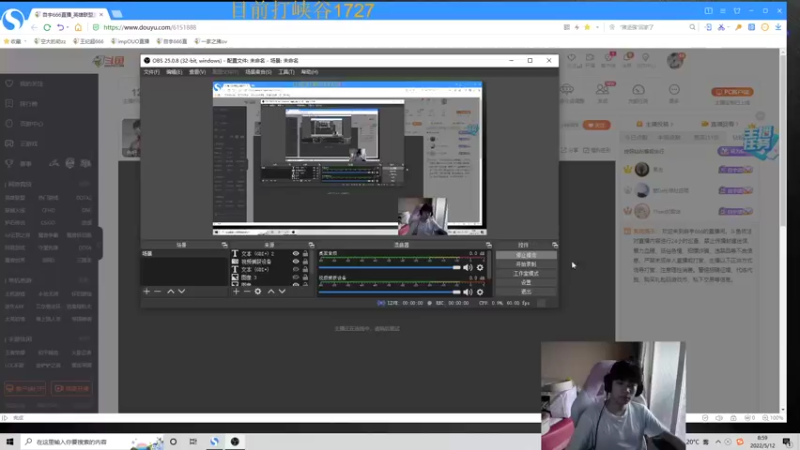Open the scissors tool dropdown arrow
The width and height of the screenshot is (800, 450).
pyautogui.click(x=728, y=27)
